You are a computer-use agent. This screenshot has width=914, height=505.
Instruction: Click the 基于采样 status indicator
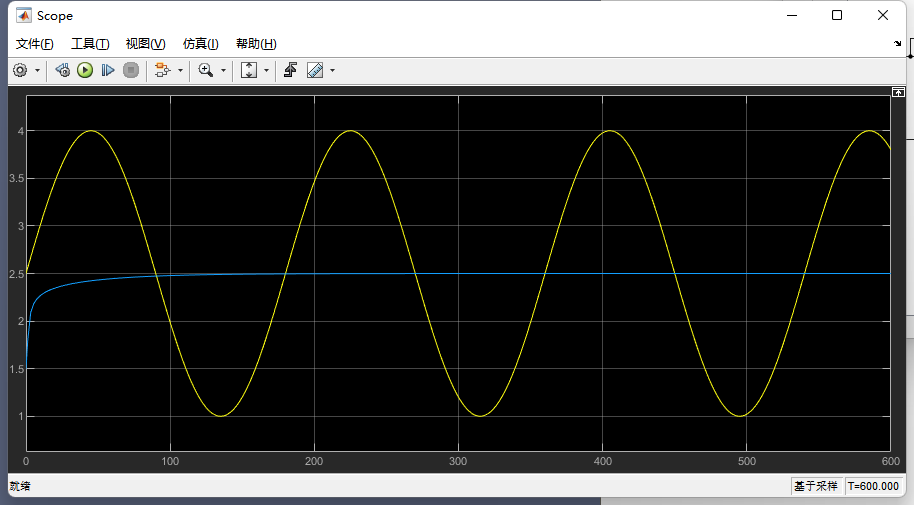tap(815, 486)
